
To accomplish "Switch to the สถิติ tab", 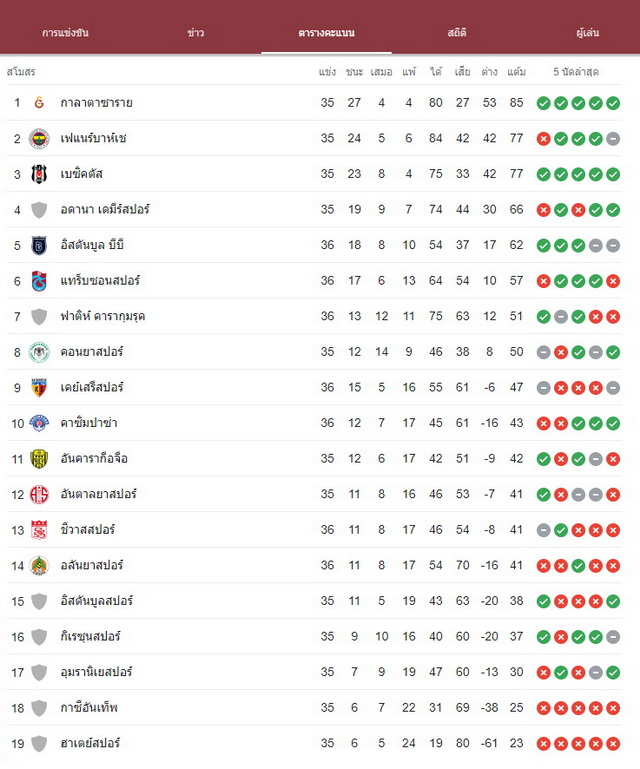I will pos(457,33).
